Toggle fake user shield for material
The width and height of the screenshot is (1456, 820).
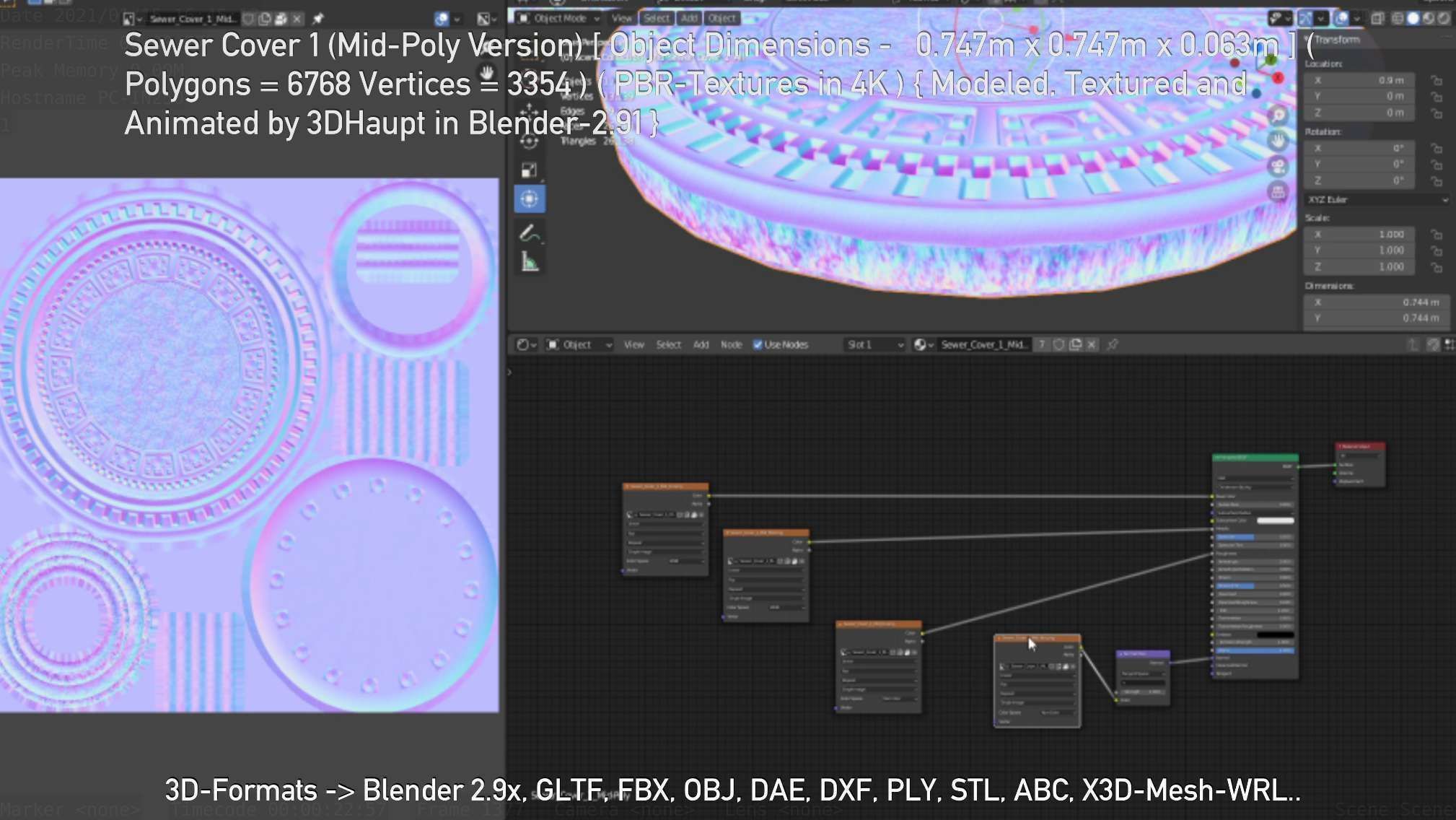pyautogui.click(x=1058, y=344)
